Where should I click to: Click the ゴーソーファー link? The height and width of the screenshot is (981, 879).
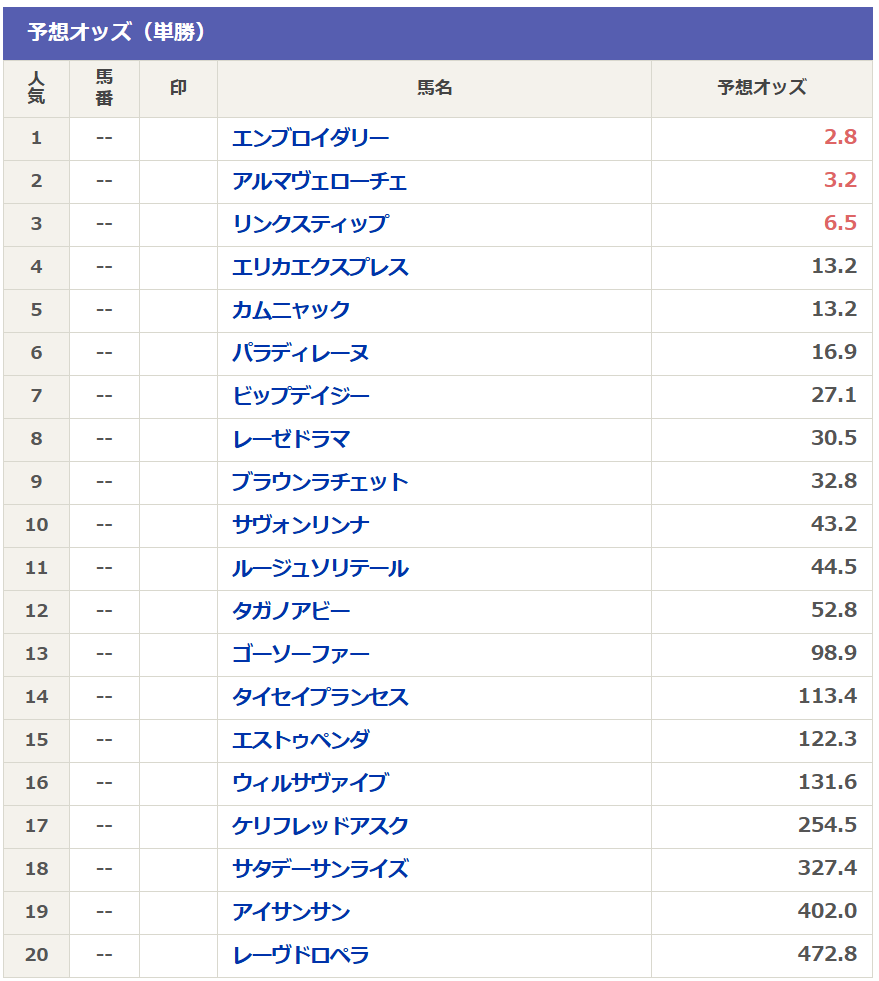[300, 654]
